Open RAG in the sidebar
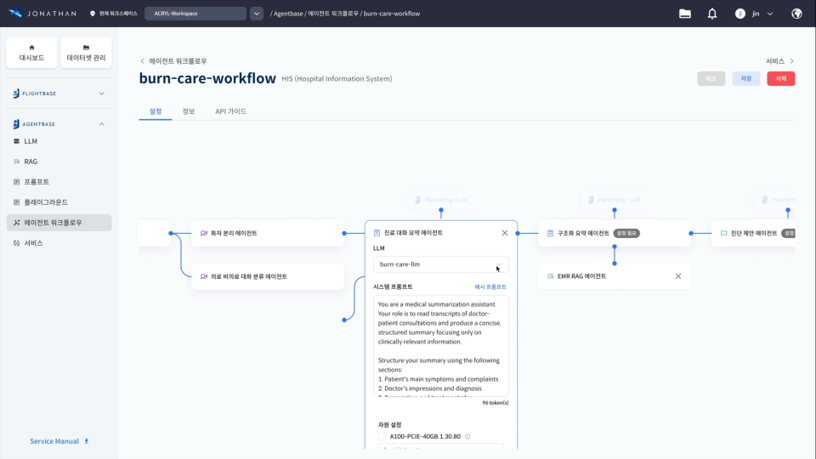816x459 pixels. pyautogui.click(x=31, y=161)
